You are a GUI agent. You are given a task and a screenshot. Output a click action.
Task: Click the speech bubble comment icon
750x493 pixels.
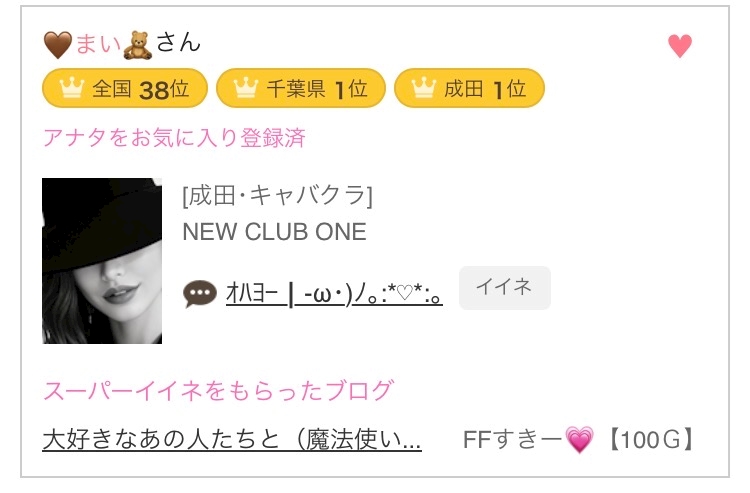click(200, 293)
